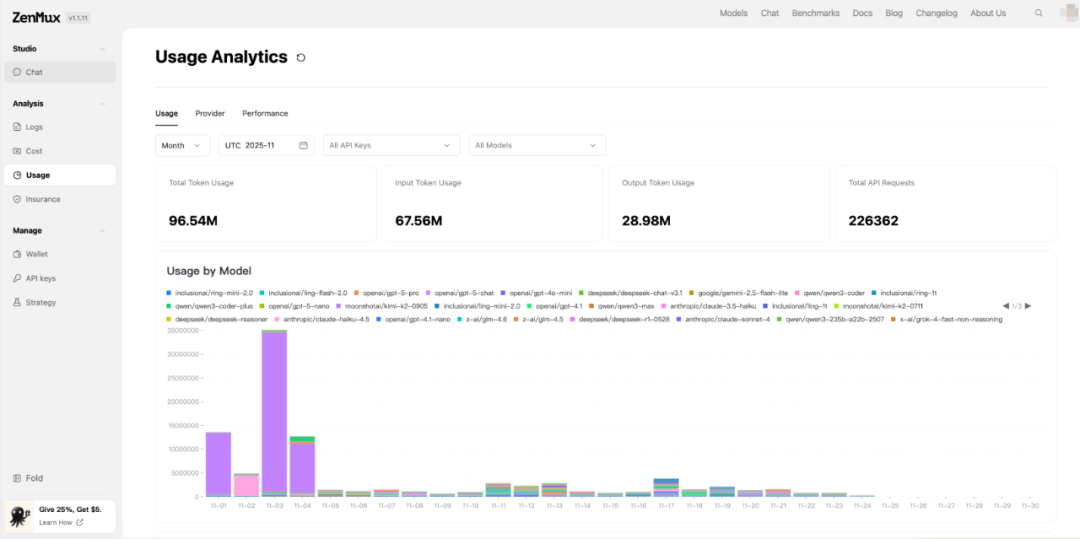1080x539 pixels.
Task: Toggle openai/gpt-5-pro legend series
Action: click(386, 293)
